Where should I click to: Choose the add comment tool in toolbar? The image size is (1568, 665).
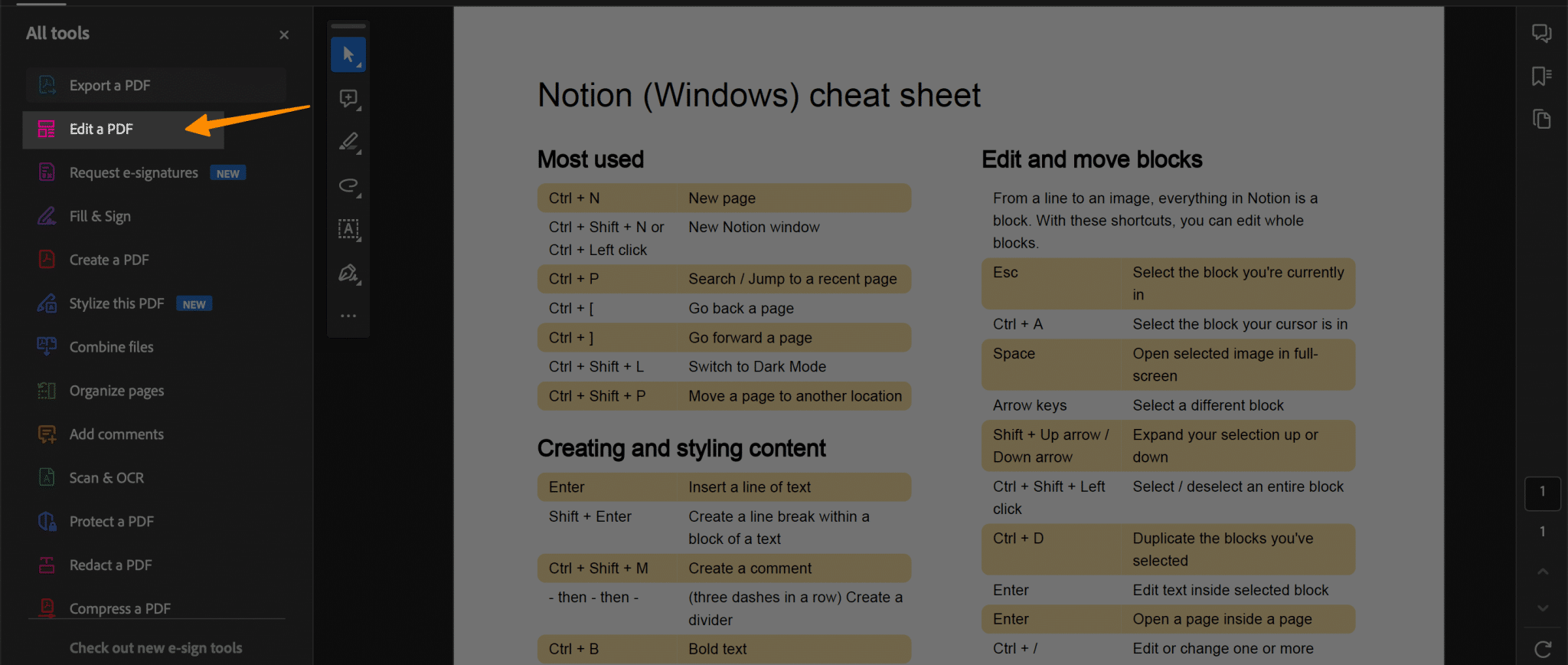tap(348, 99)
